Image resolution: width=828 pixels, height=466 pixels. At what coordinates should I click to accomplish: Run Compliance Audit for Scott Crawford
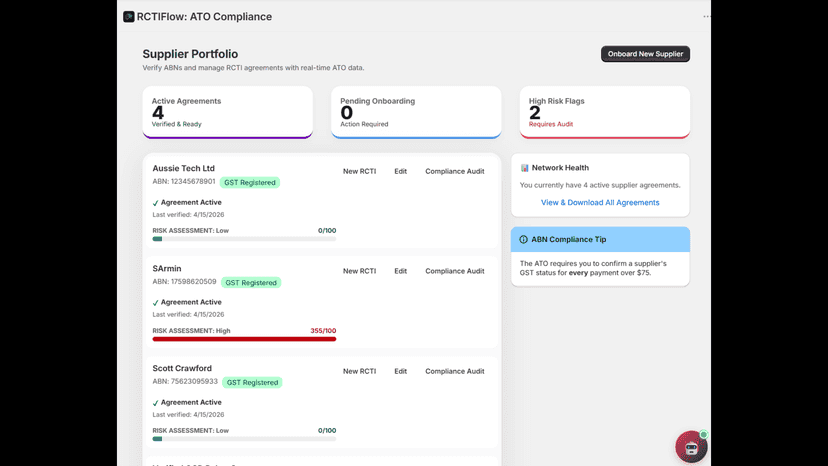[455, 371]
